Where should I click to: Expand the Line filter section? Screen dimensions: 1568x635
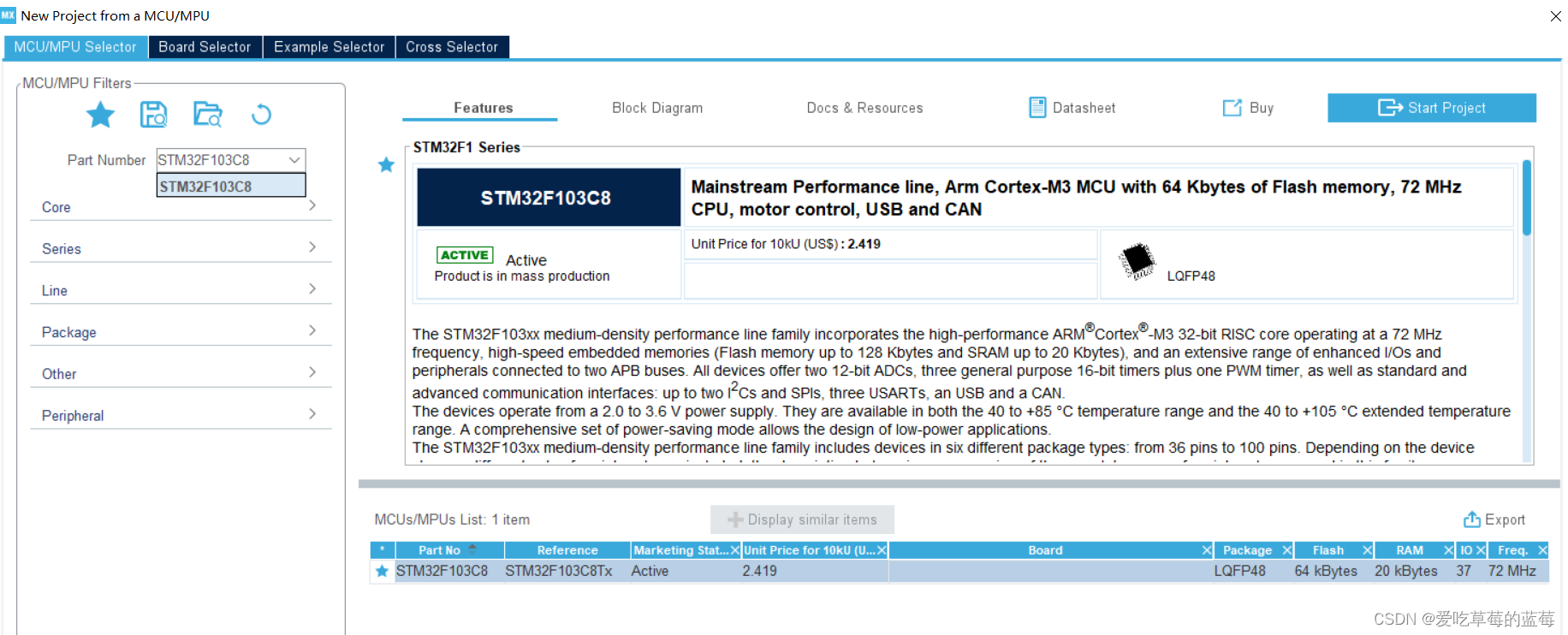coord(181,290)
